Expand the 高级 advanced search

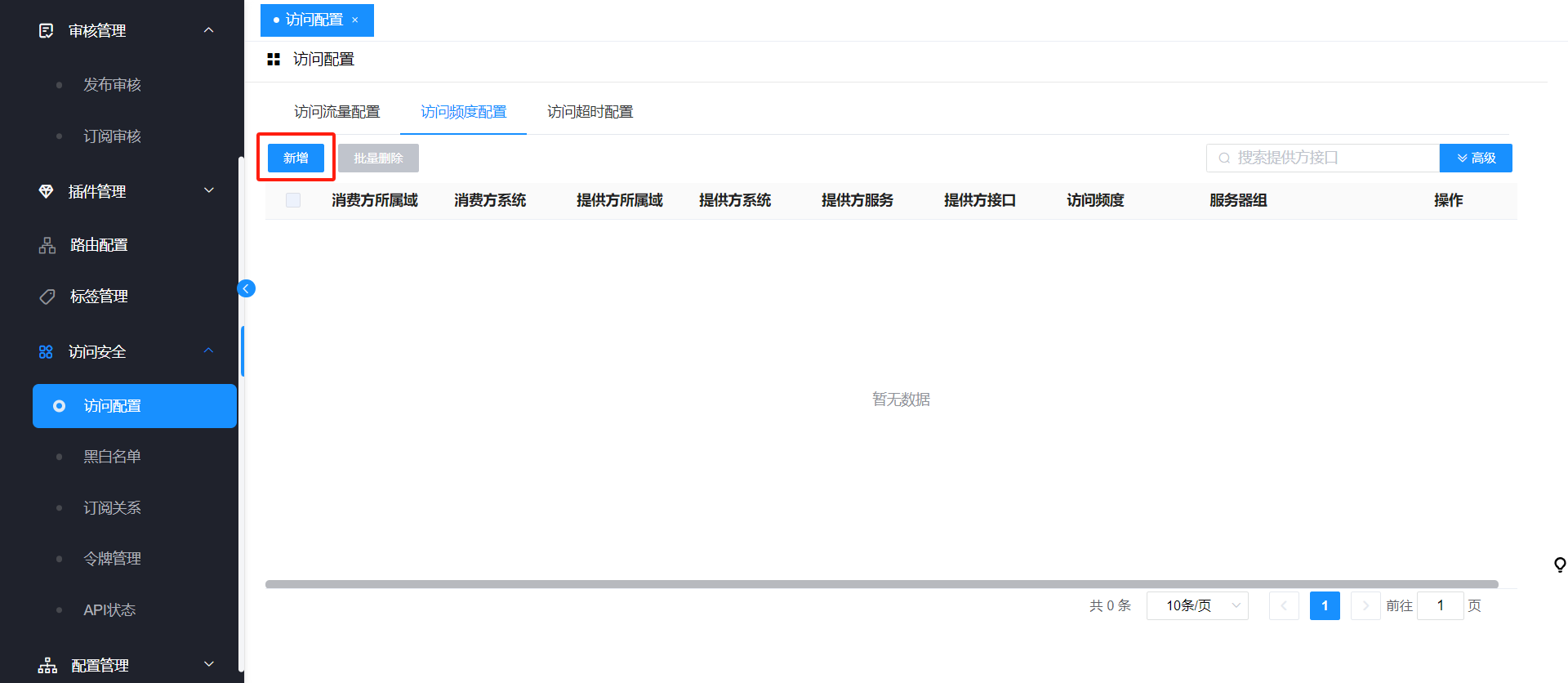[x=1476, y=158]
